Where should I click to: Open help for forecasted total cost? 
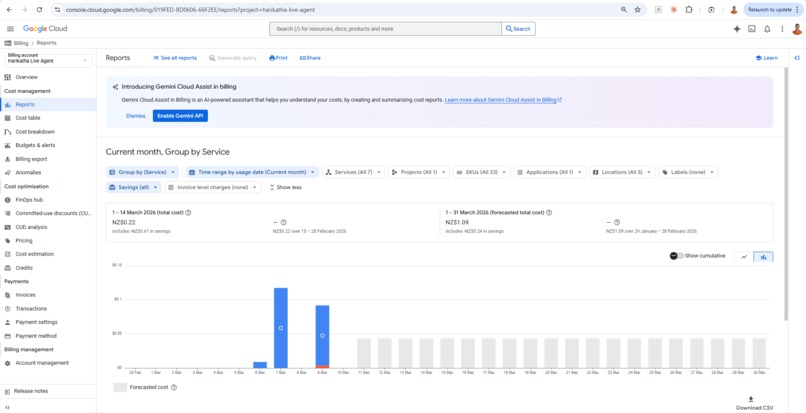549,212
